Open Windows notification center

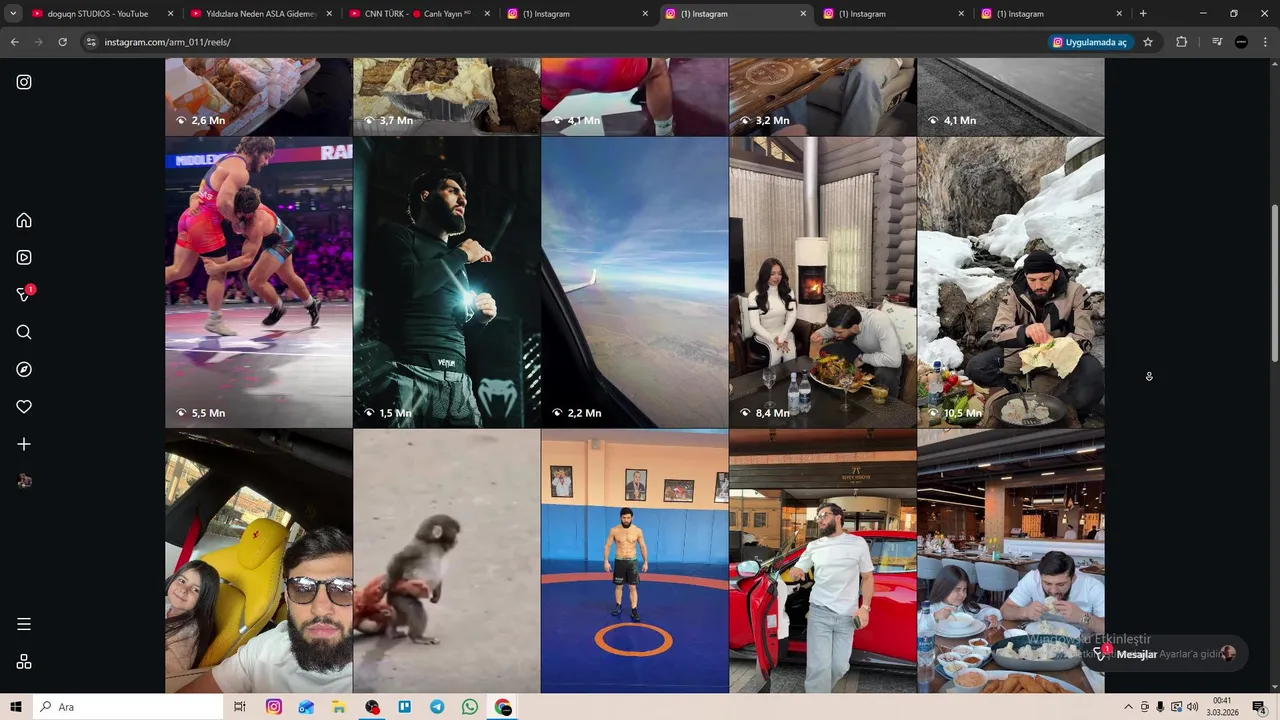(x=1259, y=707)
